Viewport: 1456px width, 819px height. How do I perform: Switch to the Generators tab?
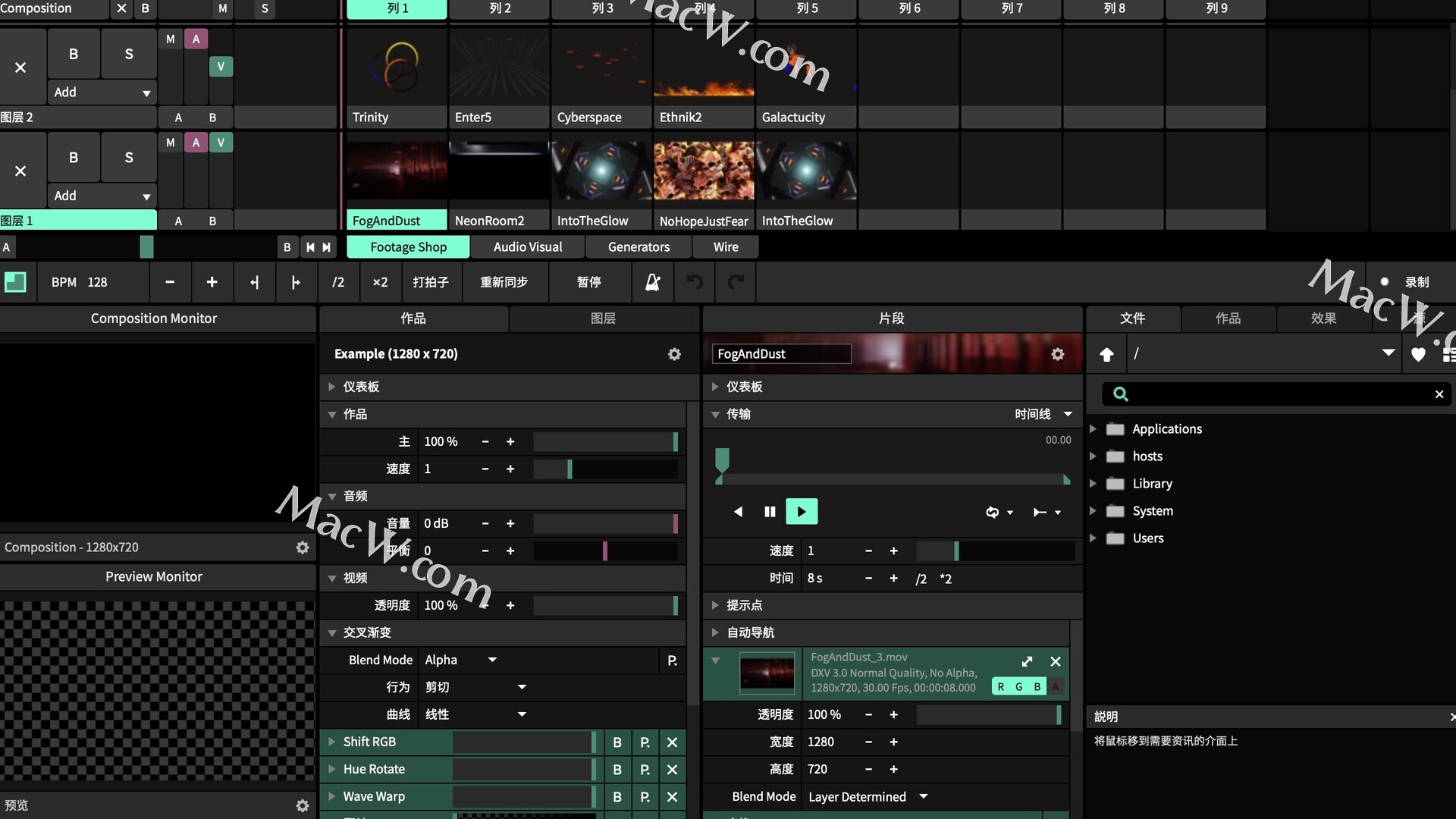[x=639, y=247]
